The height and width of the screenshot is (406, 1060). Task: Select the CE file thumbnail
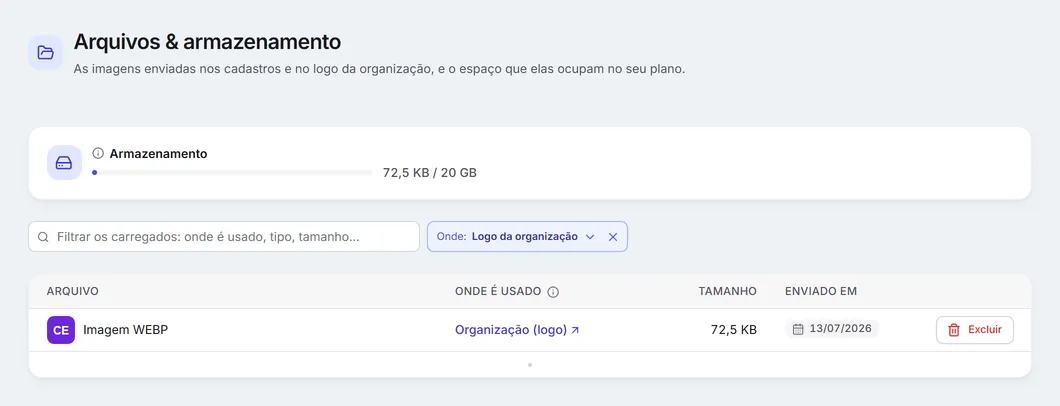[61, 330]
